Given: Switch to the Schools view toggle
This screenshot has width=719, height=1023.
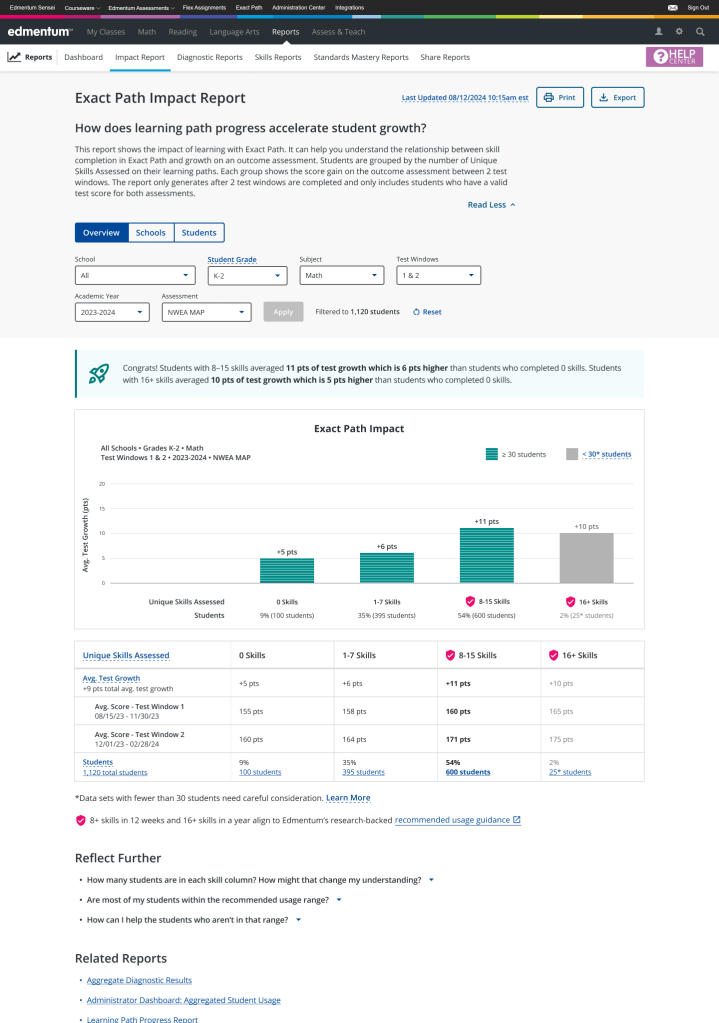Looking at the screenshot, I should pos(150,233).
